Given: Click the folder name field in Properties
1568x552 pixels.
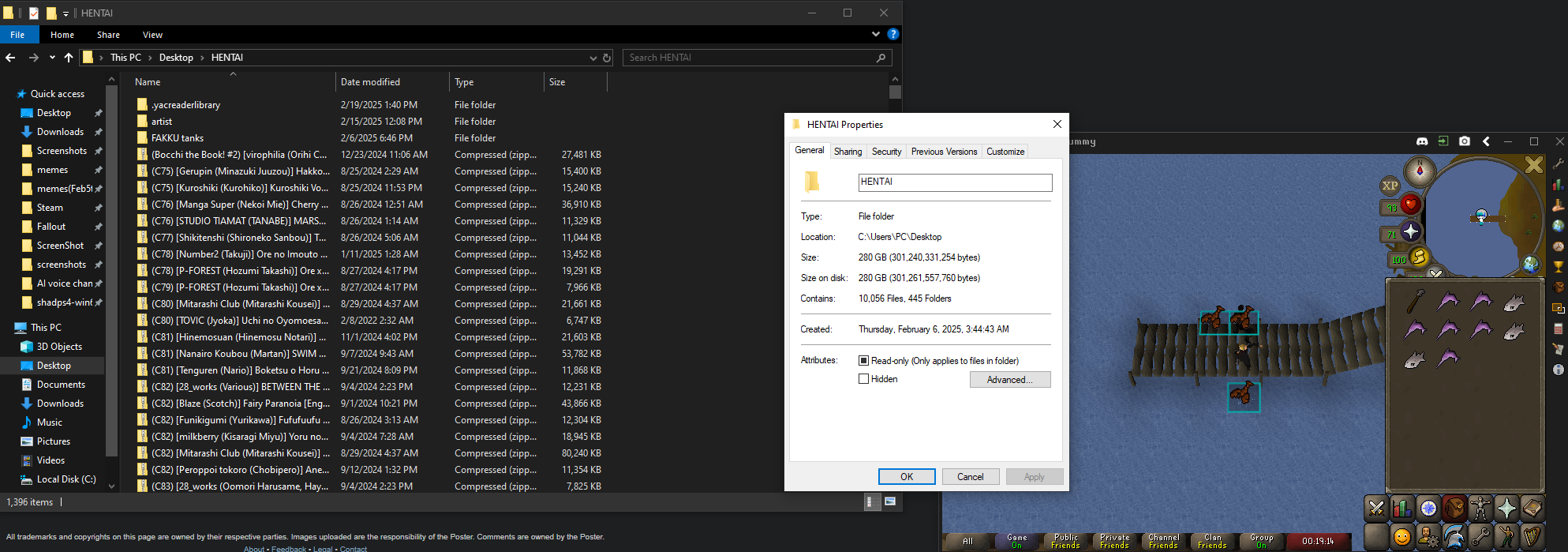Looking at the screenshot, I should pyautogui.click(x=955, y=182).
